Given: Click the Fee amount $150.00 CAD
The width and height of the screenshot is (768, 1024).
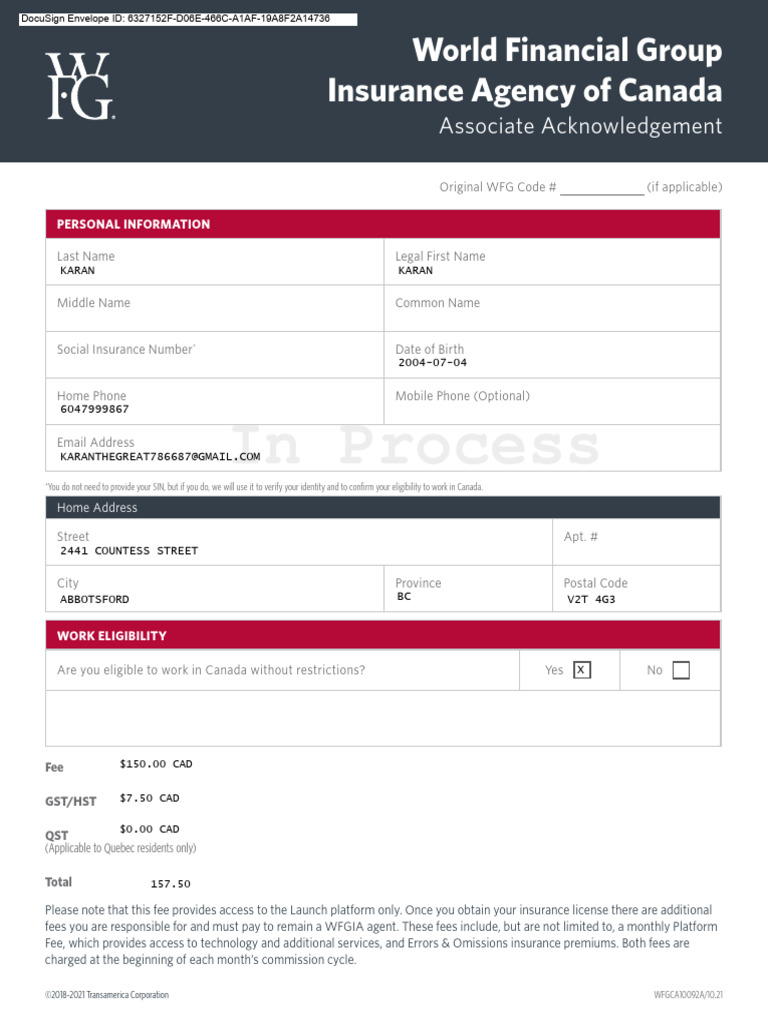Looking at the screenshot, I should point(156,764).
